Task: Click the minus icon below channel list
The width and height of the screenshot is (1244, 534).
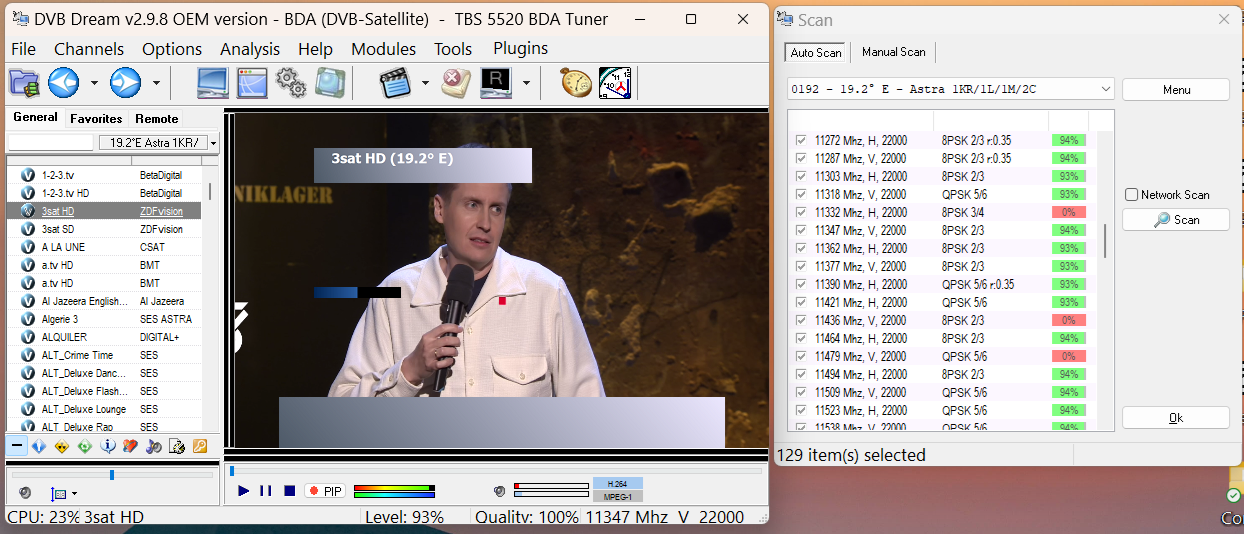Action: [x=17, y=446]
